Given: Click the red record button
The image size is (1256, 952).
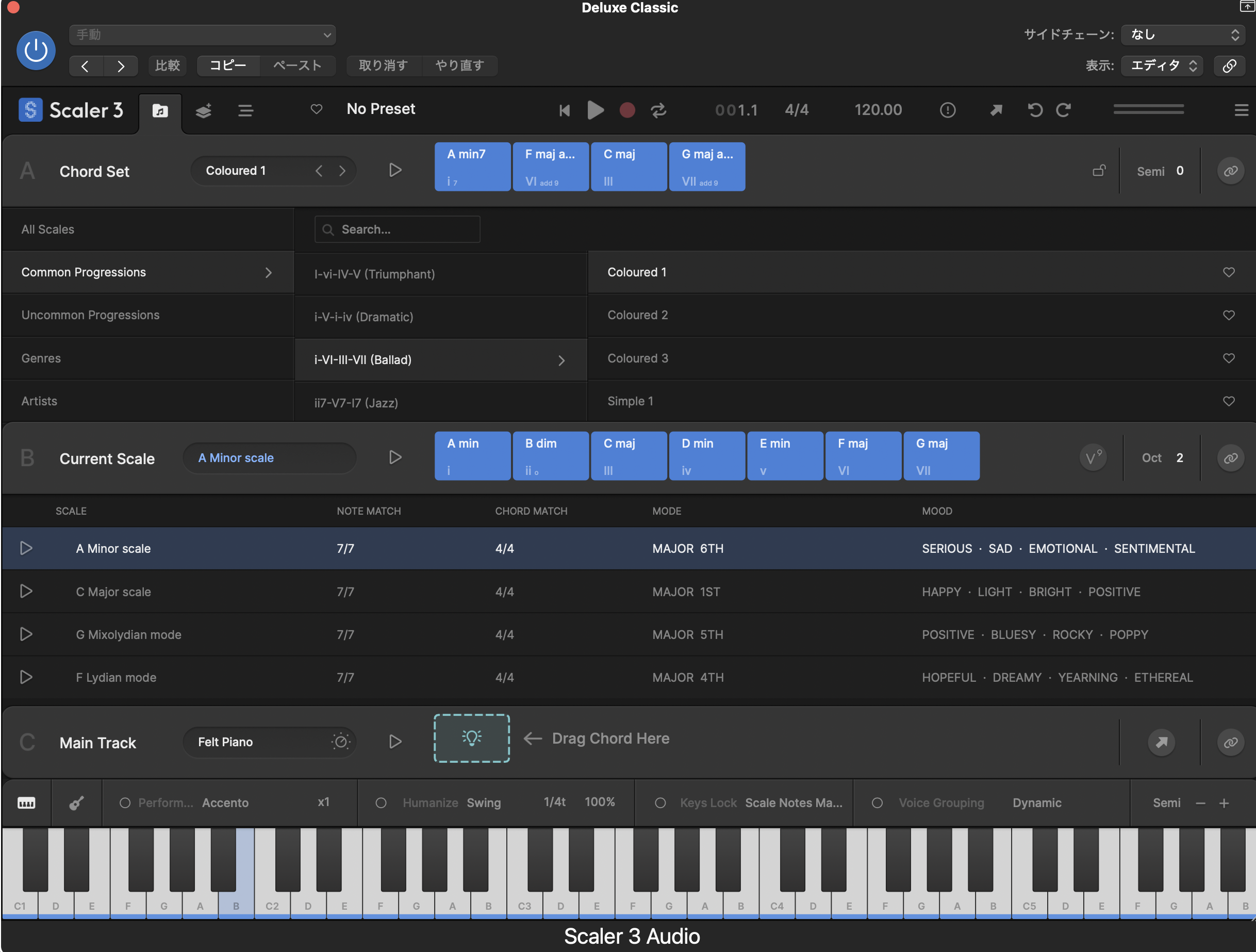Looking at the screenshot, I should 627,110.
